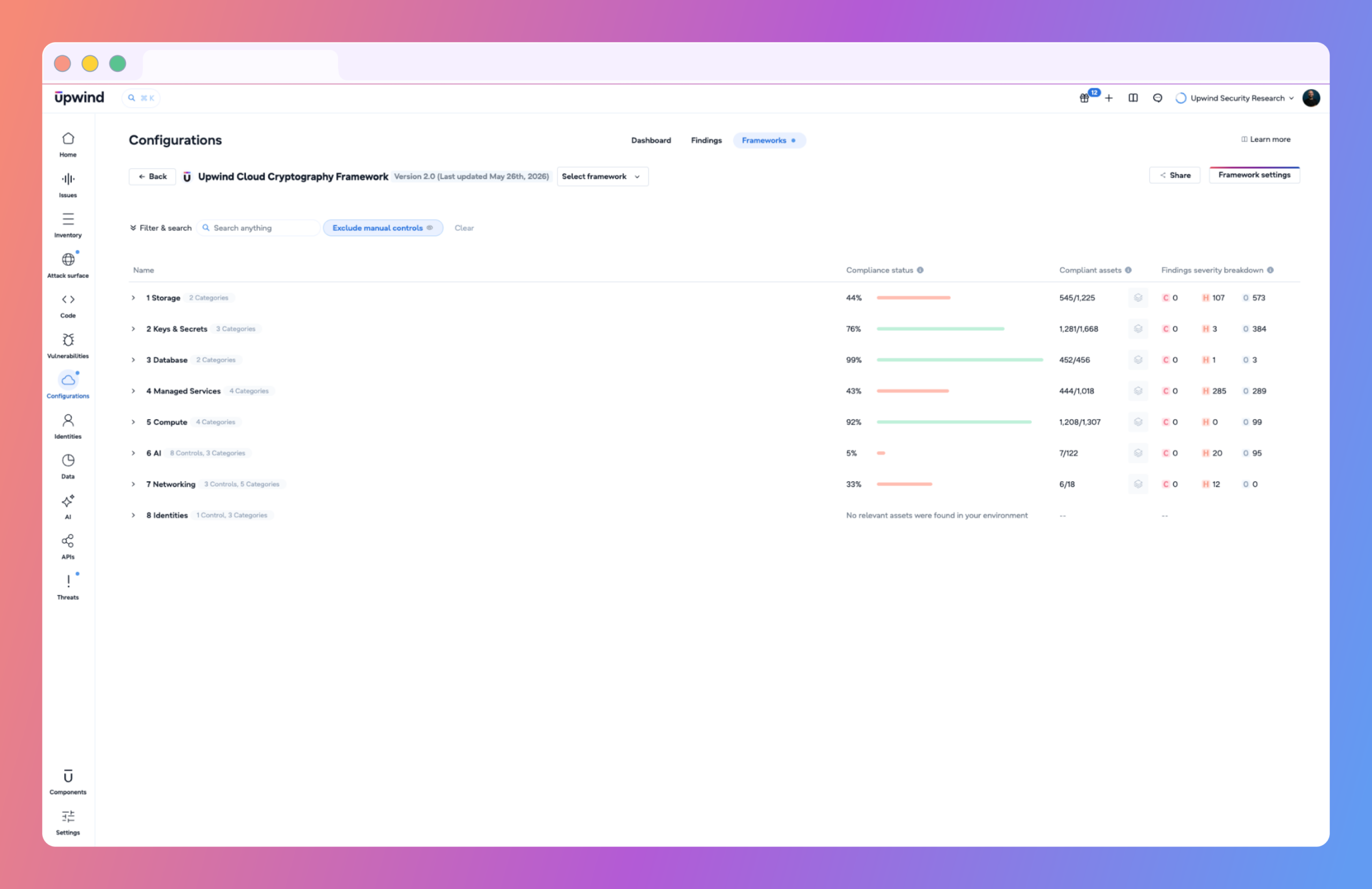Open the Select framework dropdown
This screenshot has height=889, width=1372.
[x=602, y=177]
